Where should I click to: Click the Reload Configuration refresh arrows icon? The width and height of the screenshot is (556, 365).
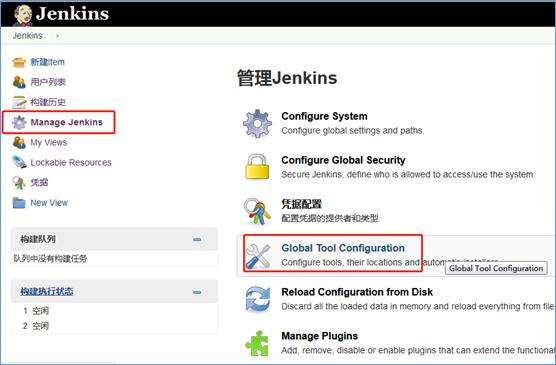click(258, 300)
